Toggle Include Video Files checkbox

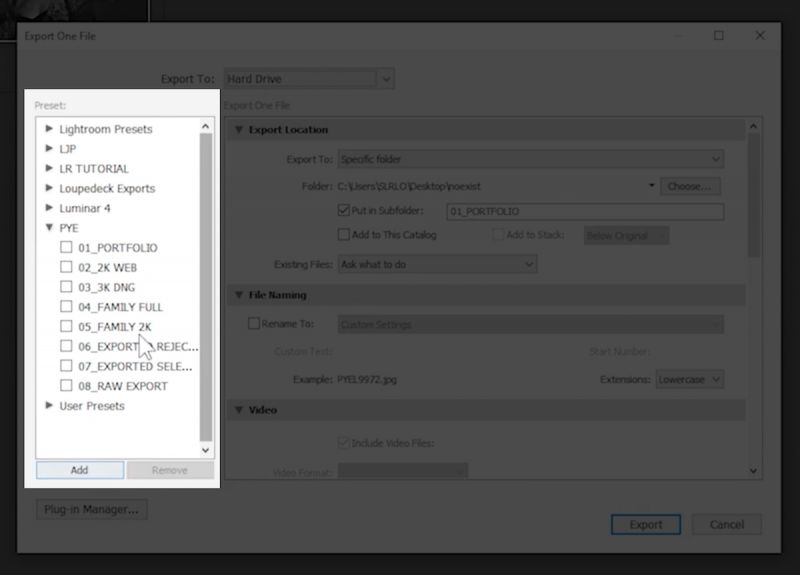[x=343, y=443]
